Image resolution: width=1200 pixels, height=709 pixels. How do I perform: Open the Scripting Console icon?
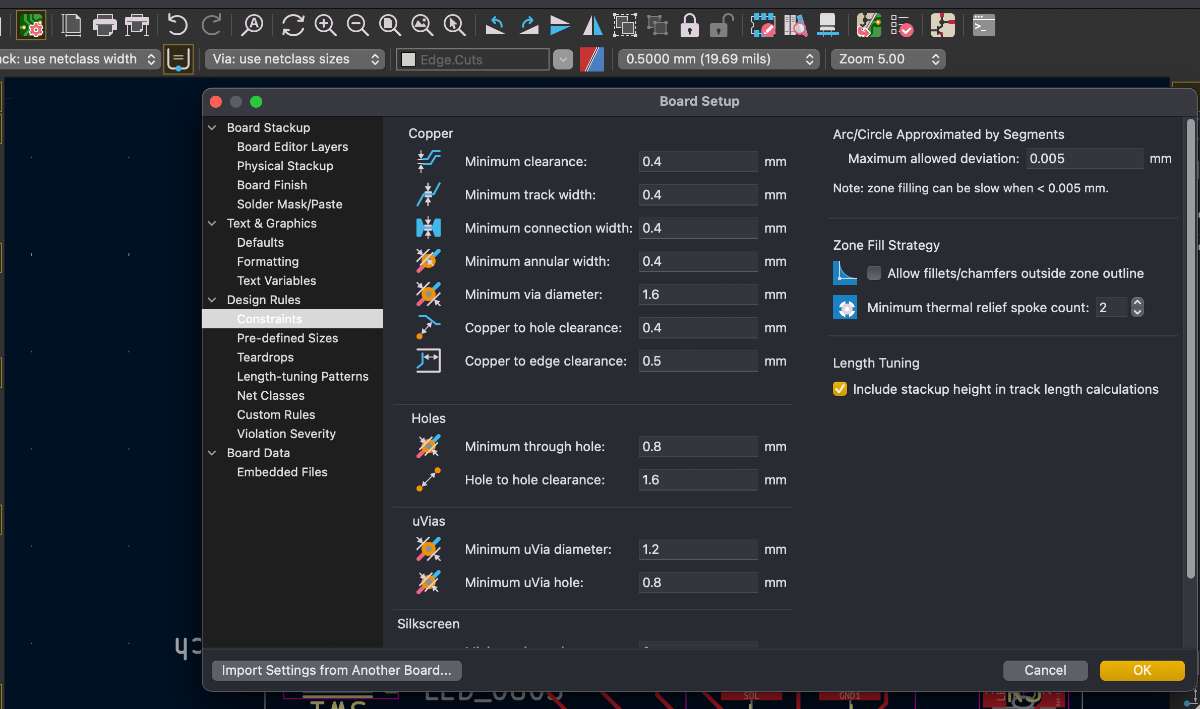984,24
